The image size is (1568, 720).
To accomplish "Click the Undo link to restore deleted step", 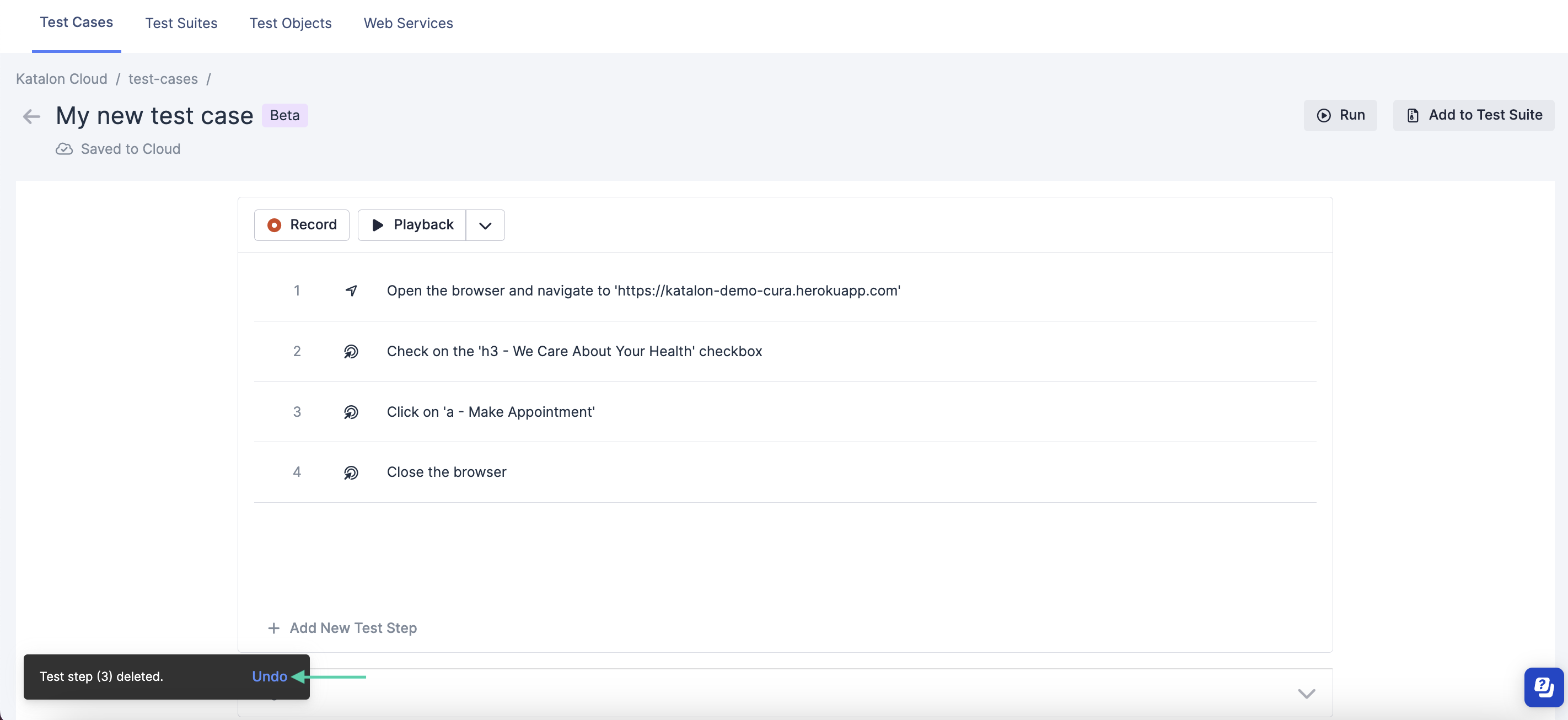I will (270, 676).
